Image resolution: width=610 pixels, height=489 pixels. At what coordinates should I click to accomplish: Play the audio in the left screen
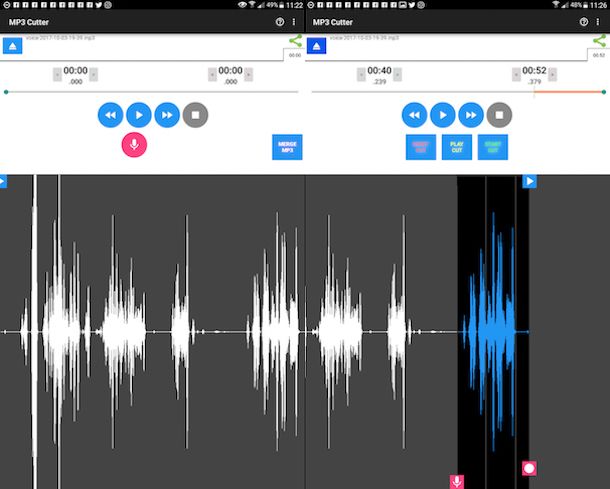pyautogui.click(x=139, y=115)
